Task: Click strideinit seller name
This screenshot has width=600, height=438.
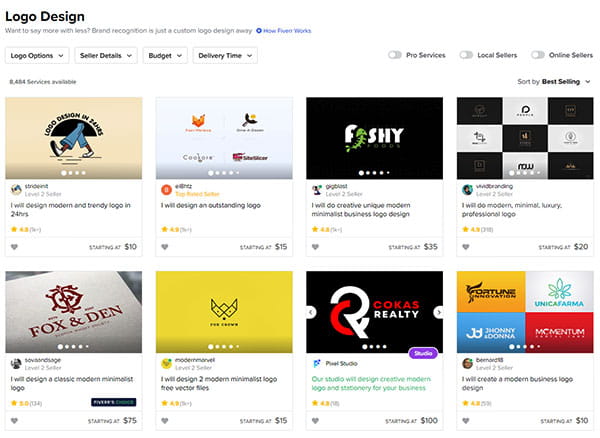Action: [36, 186]
